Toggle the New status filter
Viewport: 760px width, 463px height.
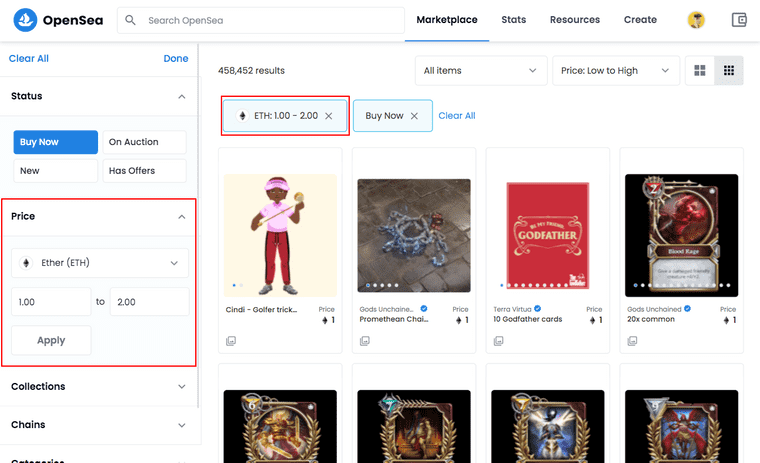tap(56, 171)
